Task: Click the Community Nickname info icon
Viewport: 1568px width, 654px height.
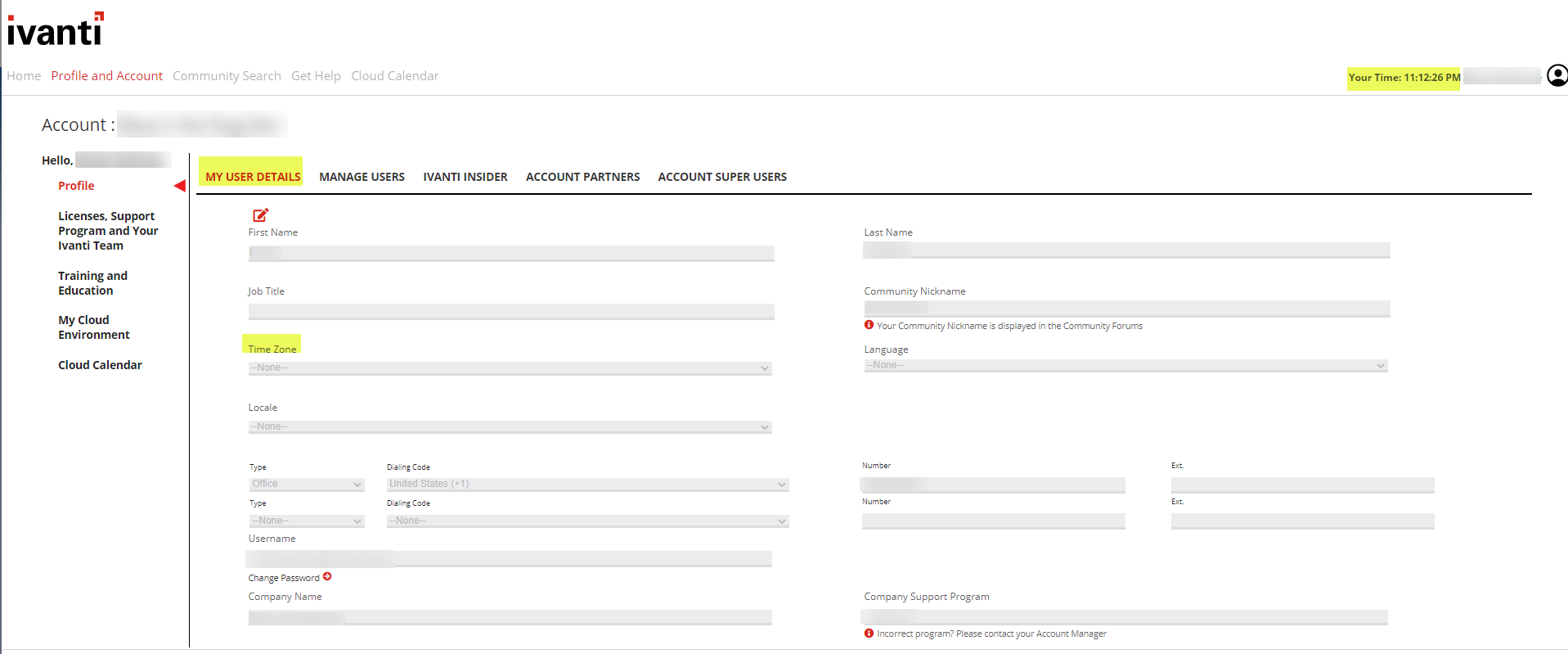Action: [869, 325]
